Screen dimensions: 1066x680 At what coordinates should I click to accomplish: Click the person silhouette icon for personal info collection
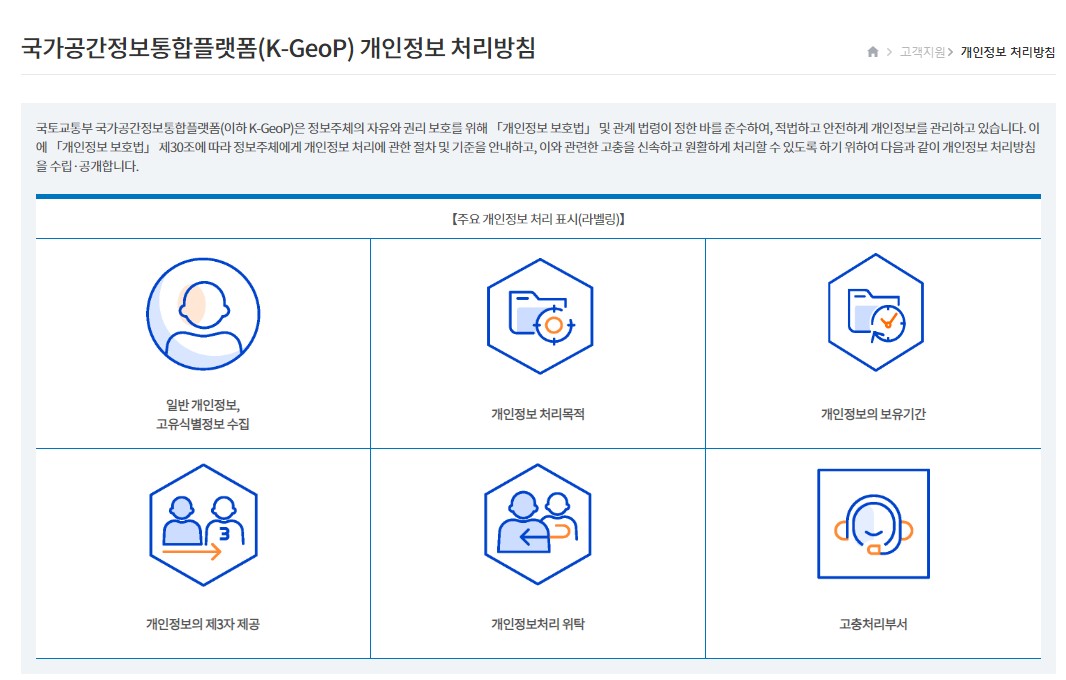click(x=203, y=314)
